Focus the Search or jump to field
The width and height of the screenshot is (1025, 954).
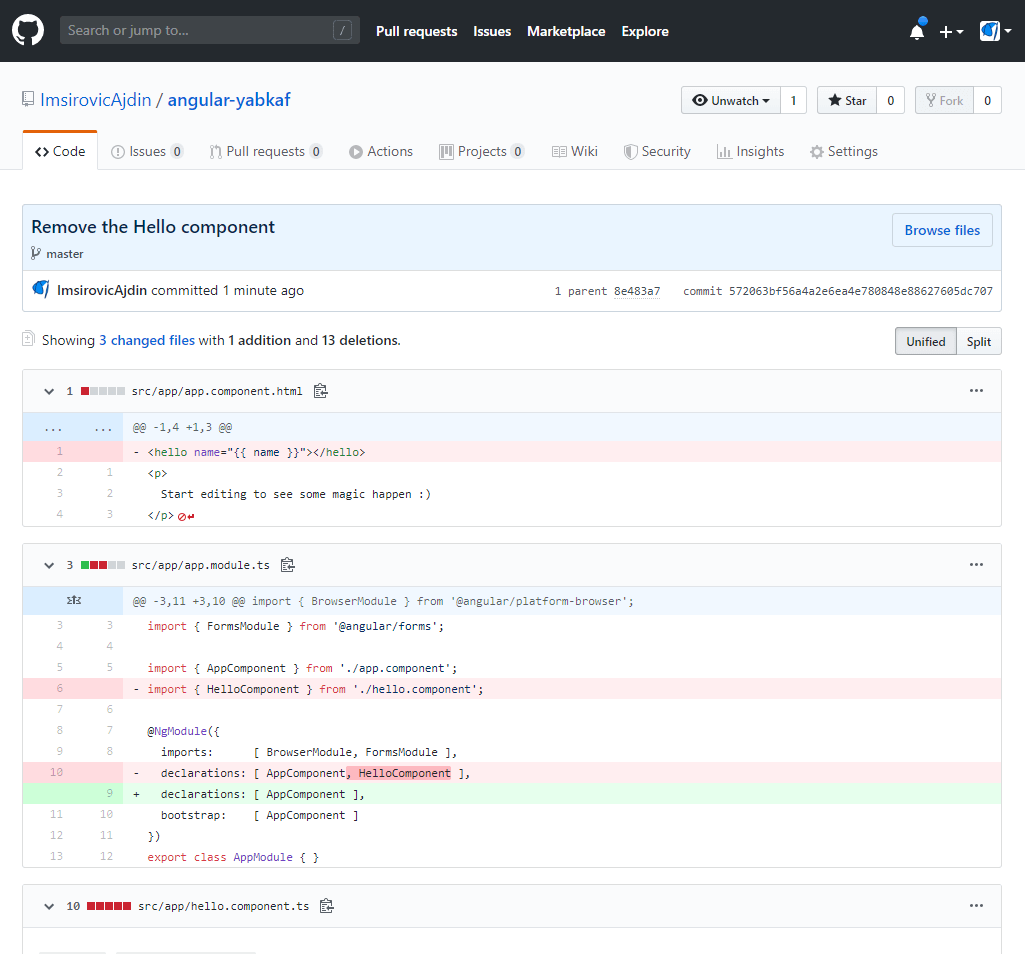(x=209, y=30)
